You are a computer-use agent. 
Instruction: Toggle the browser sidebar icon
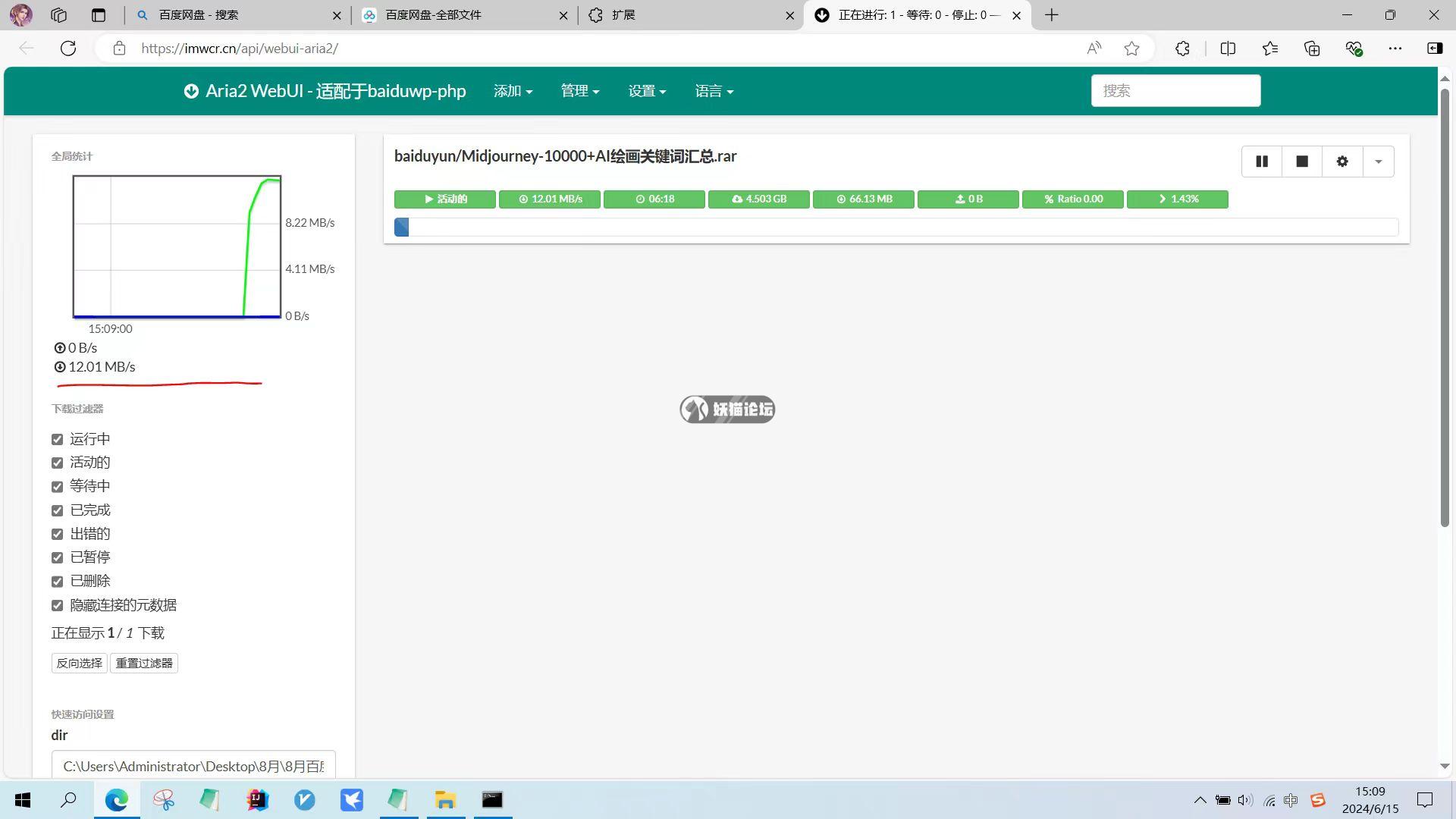1435,49
